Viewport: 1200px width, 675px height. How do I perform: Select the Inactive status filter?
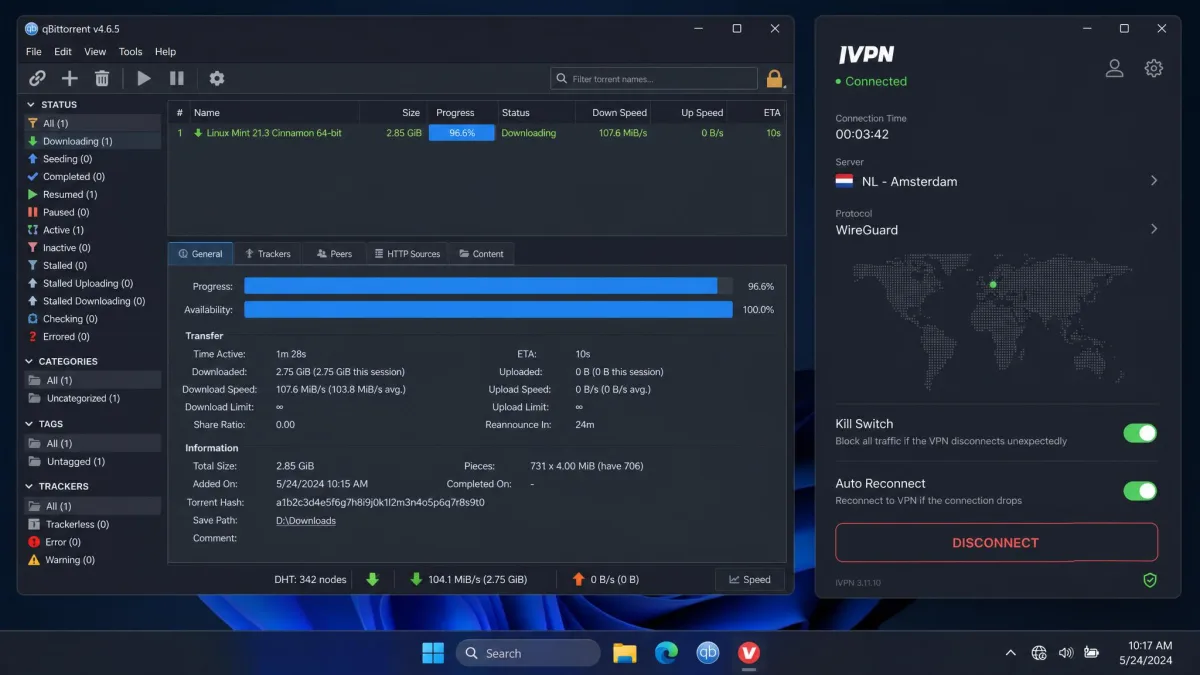click(x=93, y=248)
